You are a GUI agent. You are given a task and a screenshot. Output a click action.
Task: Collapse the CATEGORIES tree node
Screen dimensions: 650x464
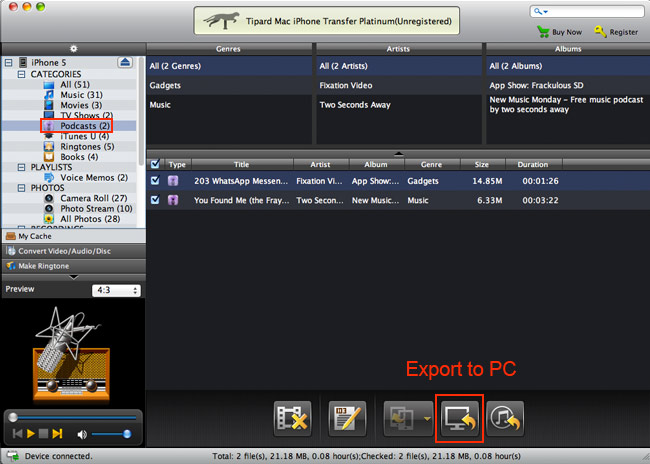21,74
